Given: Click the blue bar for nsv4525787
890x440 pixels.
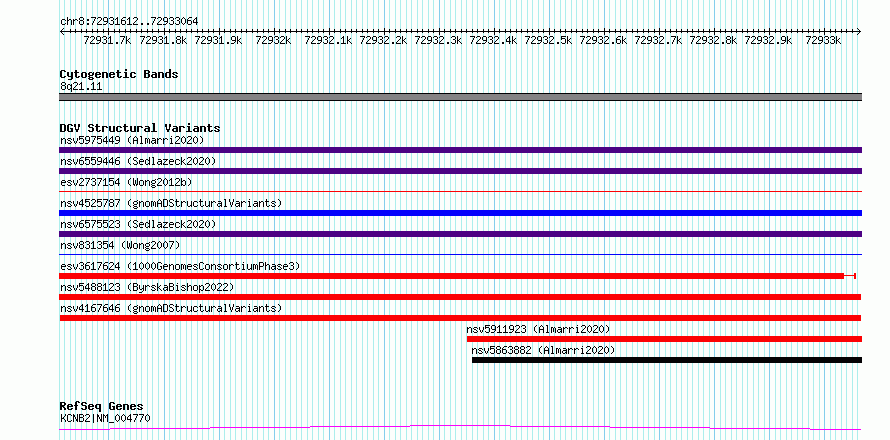Looking at the screenshot, I should [460, 213].
